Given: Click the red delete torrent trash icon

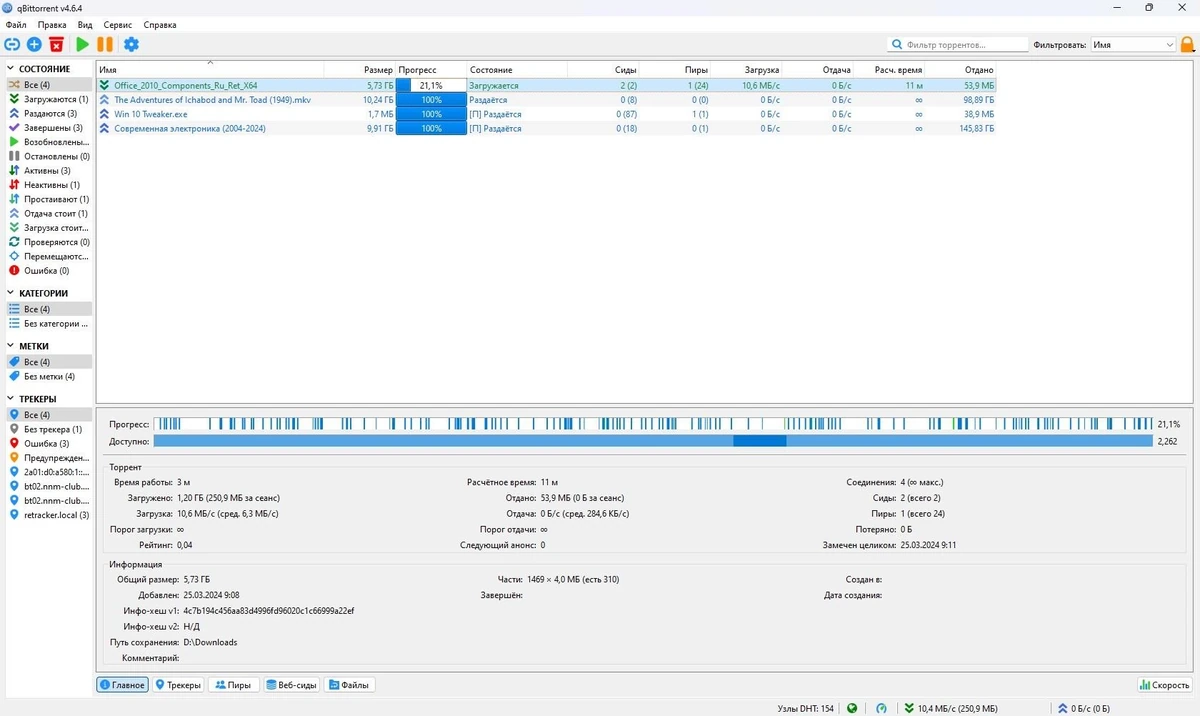Looking at the screenshot, I should [x=56, y=44].
